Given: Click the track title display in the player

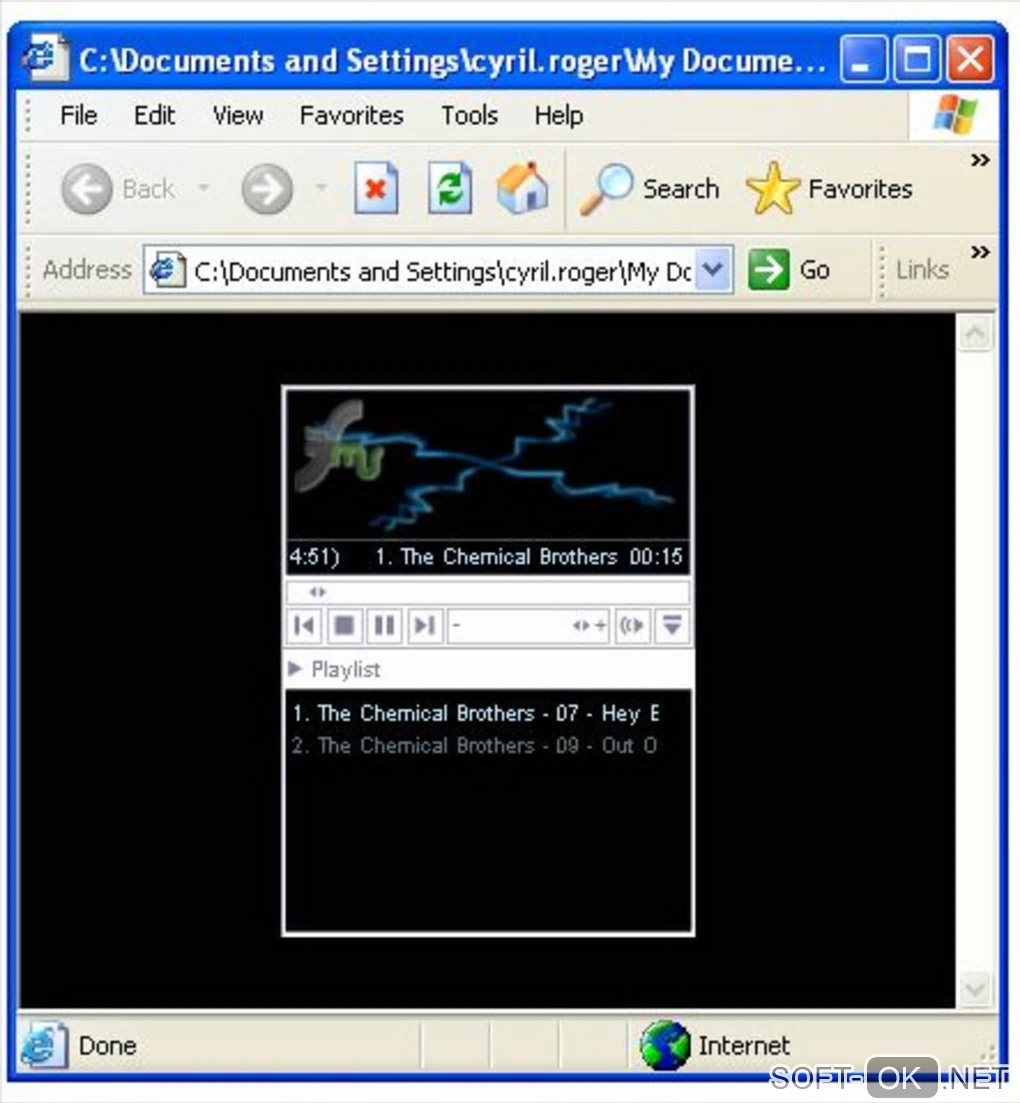Looking at the screenshot, I should coord(495,557).
